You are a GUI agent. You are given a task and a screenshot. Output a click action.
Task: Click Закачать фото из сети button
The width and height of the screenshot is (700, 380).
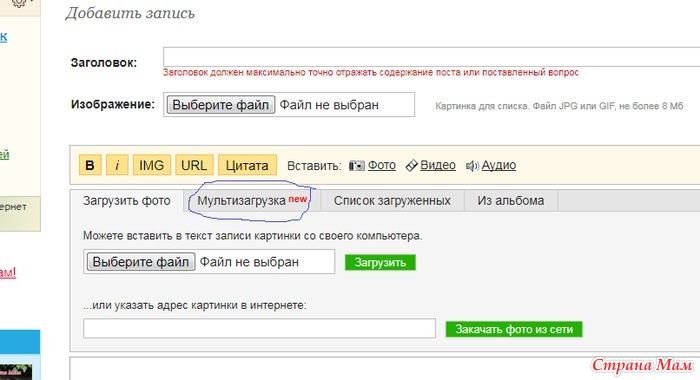click(514, 329)
